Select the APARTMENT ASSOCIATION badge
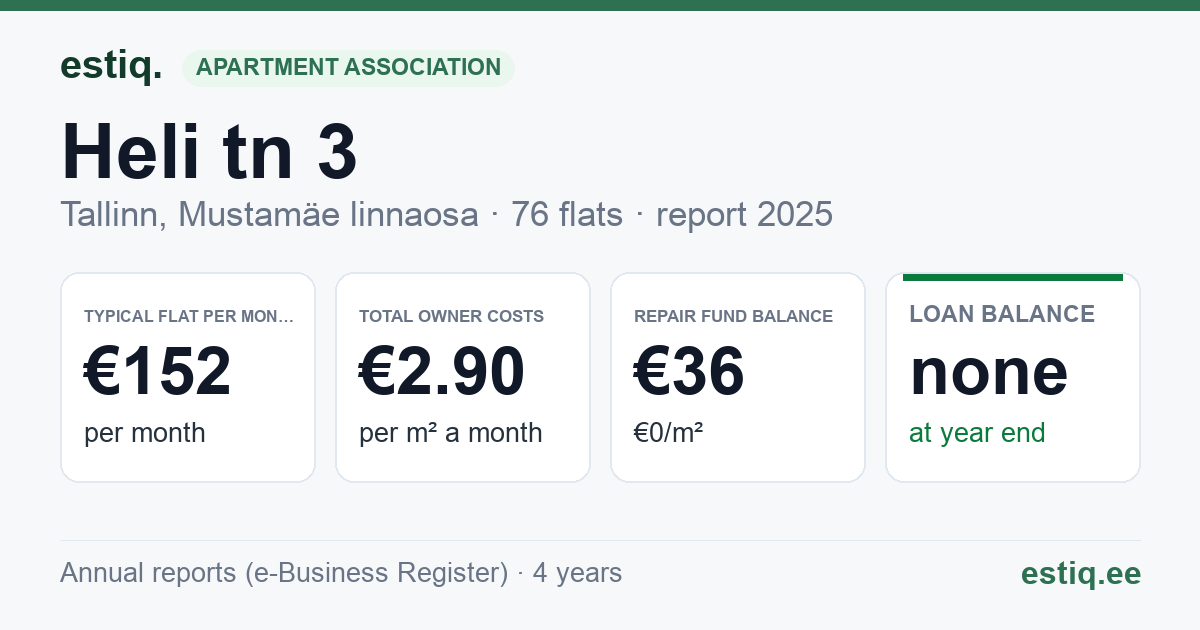1200x630 pixels. click(348, 68)
